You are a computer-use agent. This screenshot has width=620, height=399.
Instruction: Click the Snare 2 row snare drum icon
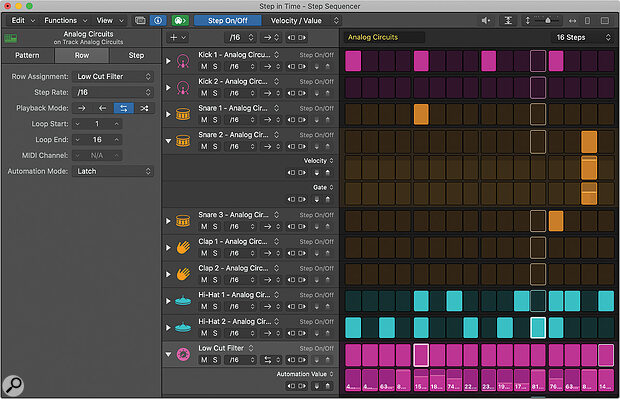pyautogui.click(x=183, y=141)
